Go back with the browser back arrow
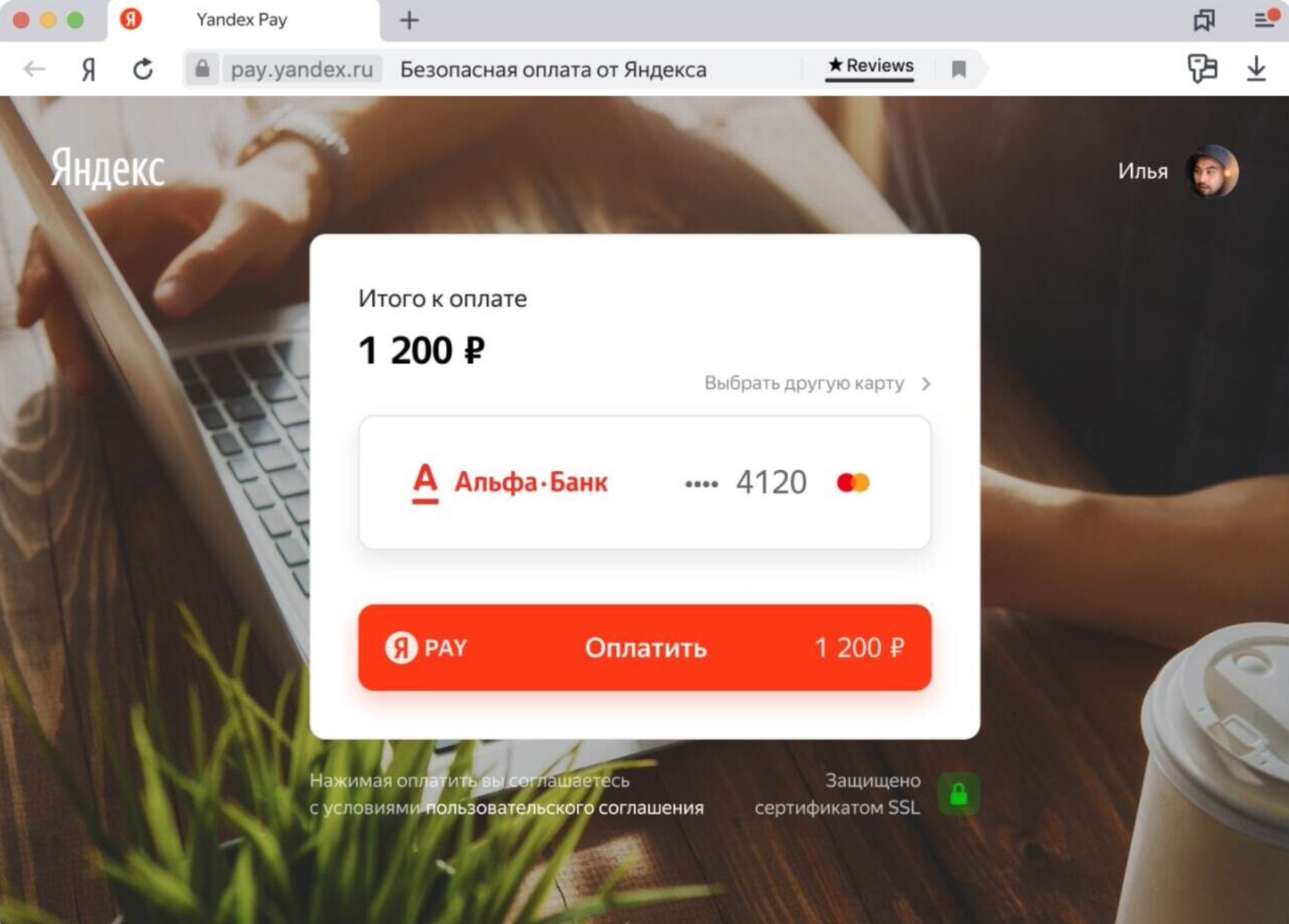The width and height of the screenshot is (1289, 924). 34,70
